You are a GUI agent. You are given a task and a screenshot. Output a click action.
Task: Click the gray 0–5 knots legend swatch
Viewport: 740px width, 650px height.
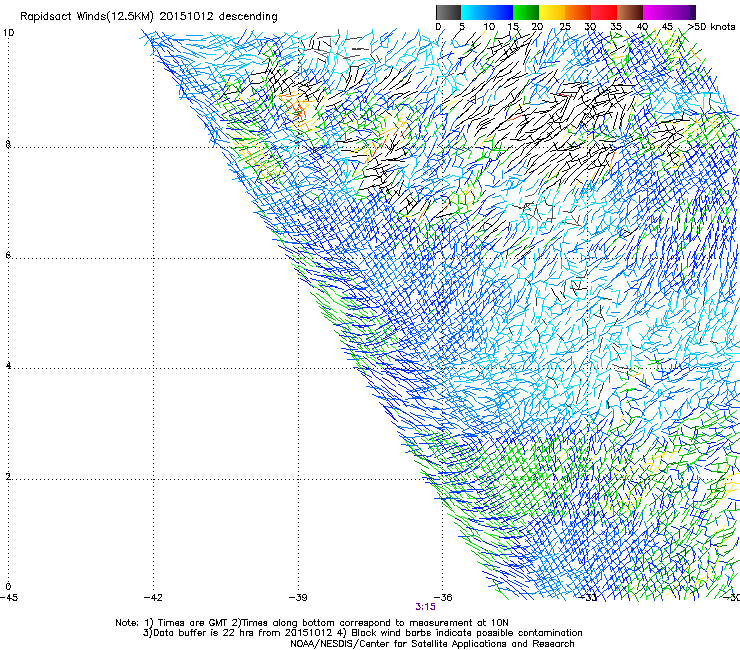click(x=448, y=12)
